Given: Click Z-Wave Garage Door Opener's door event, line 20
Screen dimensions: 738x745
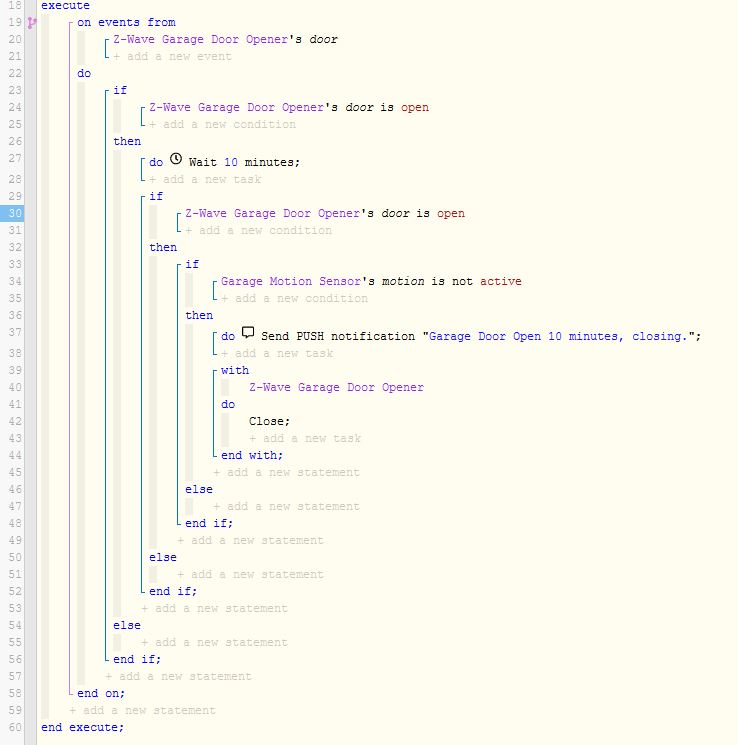Looking at the screenshot, I should [225, 39].
